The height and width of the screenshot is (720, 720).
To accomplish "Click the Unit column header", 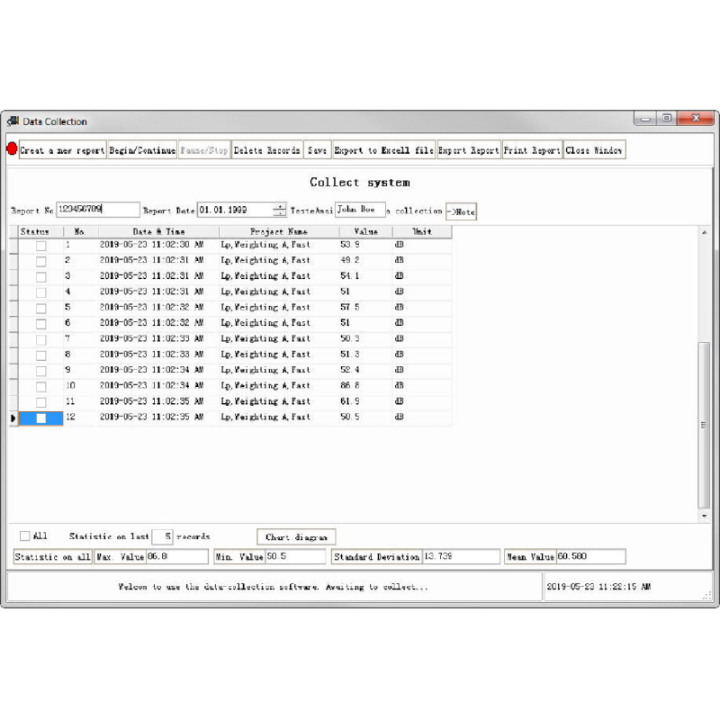I will (422, 231).
